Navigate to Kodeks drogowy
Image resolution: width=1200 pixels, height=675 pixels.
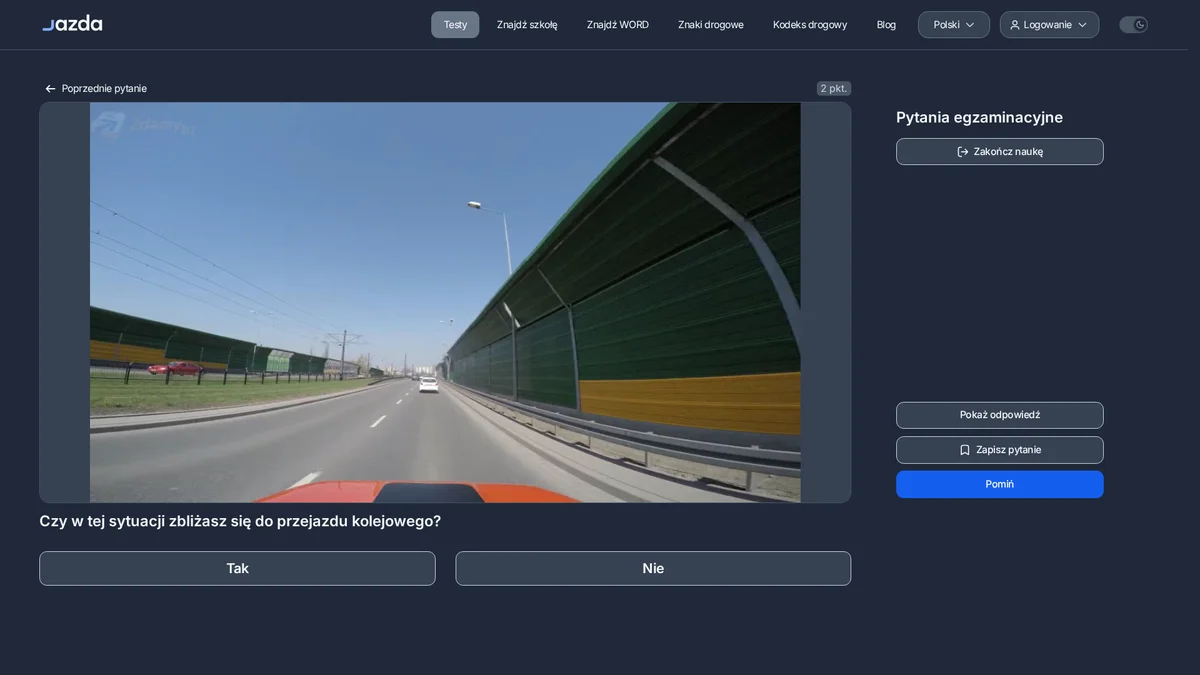[810, 25]
